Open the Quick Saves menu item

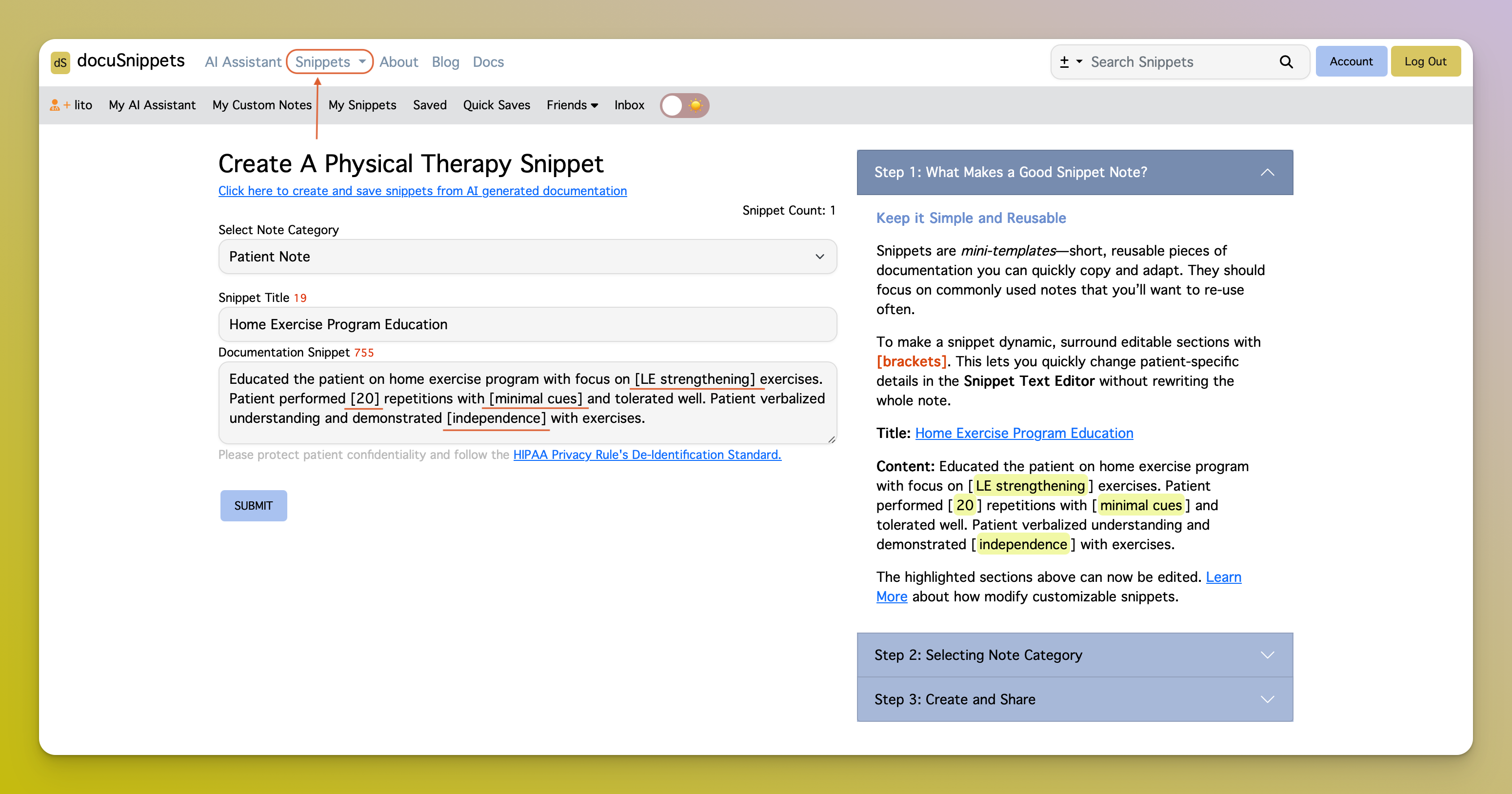click(496, 105)
